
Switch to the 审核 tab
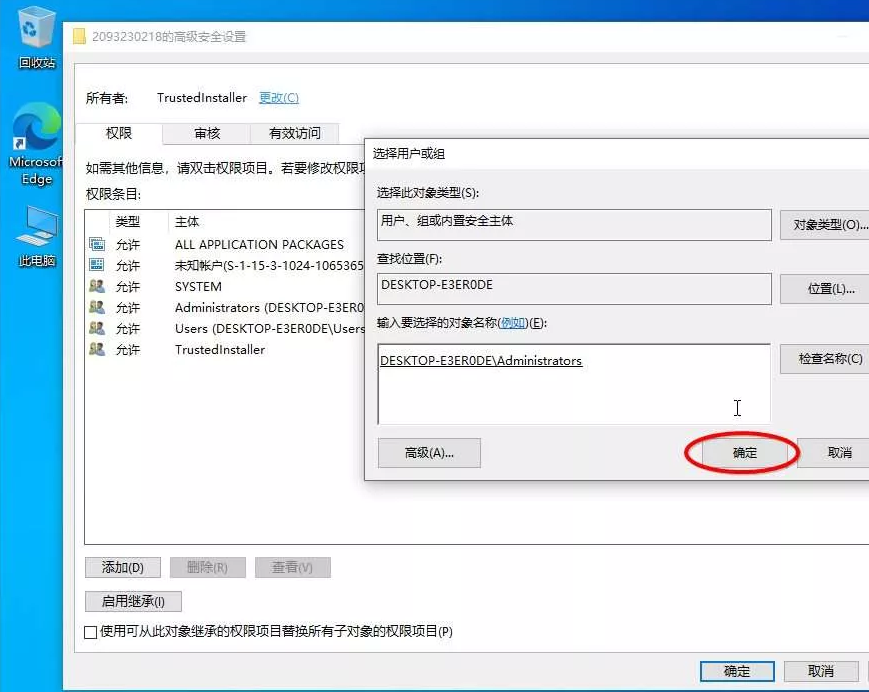[x=207, y=133]
